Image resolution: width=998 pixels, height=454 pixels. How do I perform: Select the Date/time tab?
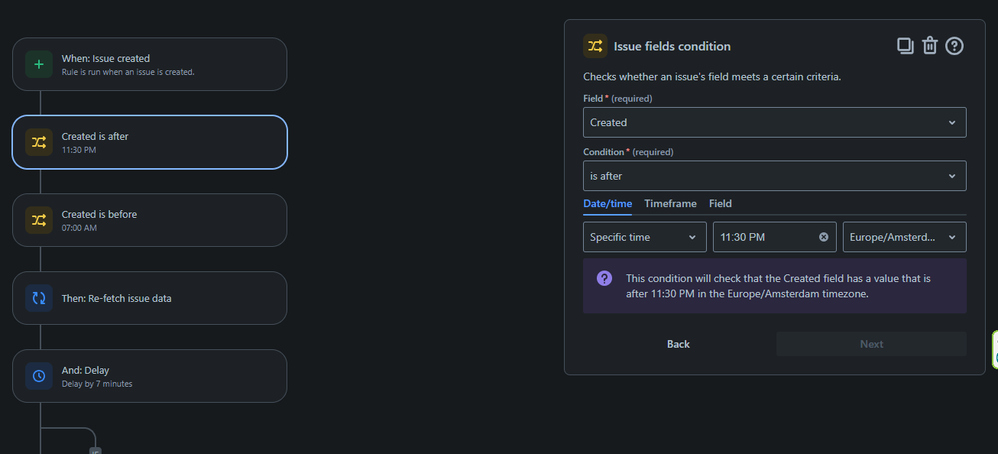click(x=607, y=203)
